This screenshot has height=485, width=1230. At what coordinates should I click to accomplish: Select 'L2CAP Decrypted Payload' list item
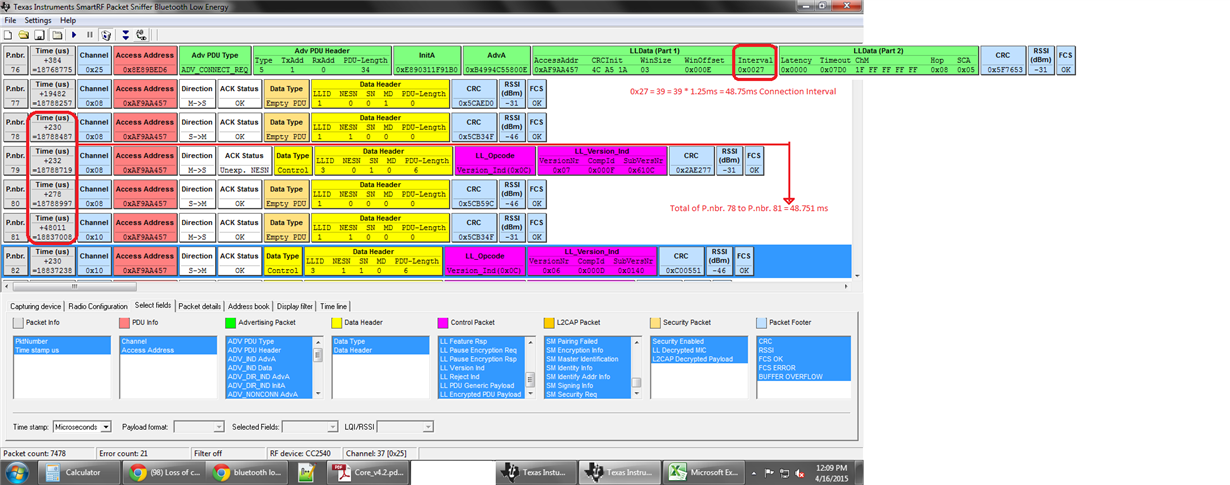699,360
